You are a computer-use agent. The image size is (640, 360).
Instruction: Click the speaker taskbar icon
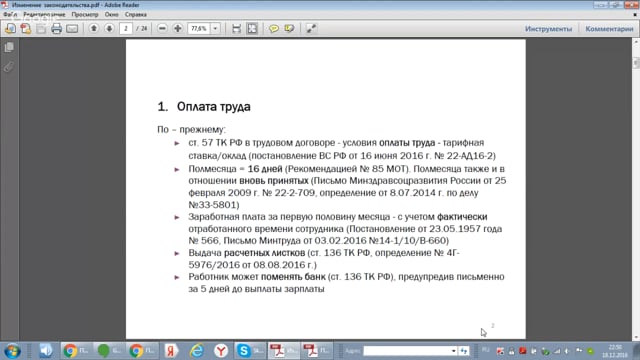tap(46, 351)
